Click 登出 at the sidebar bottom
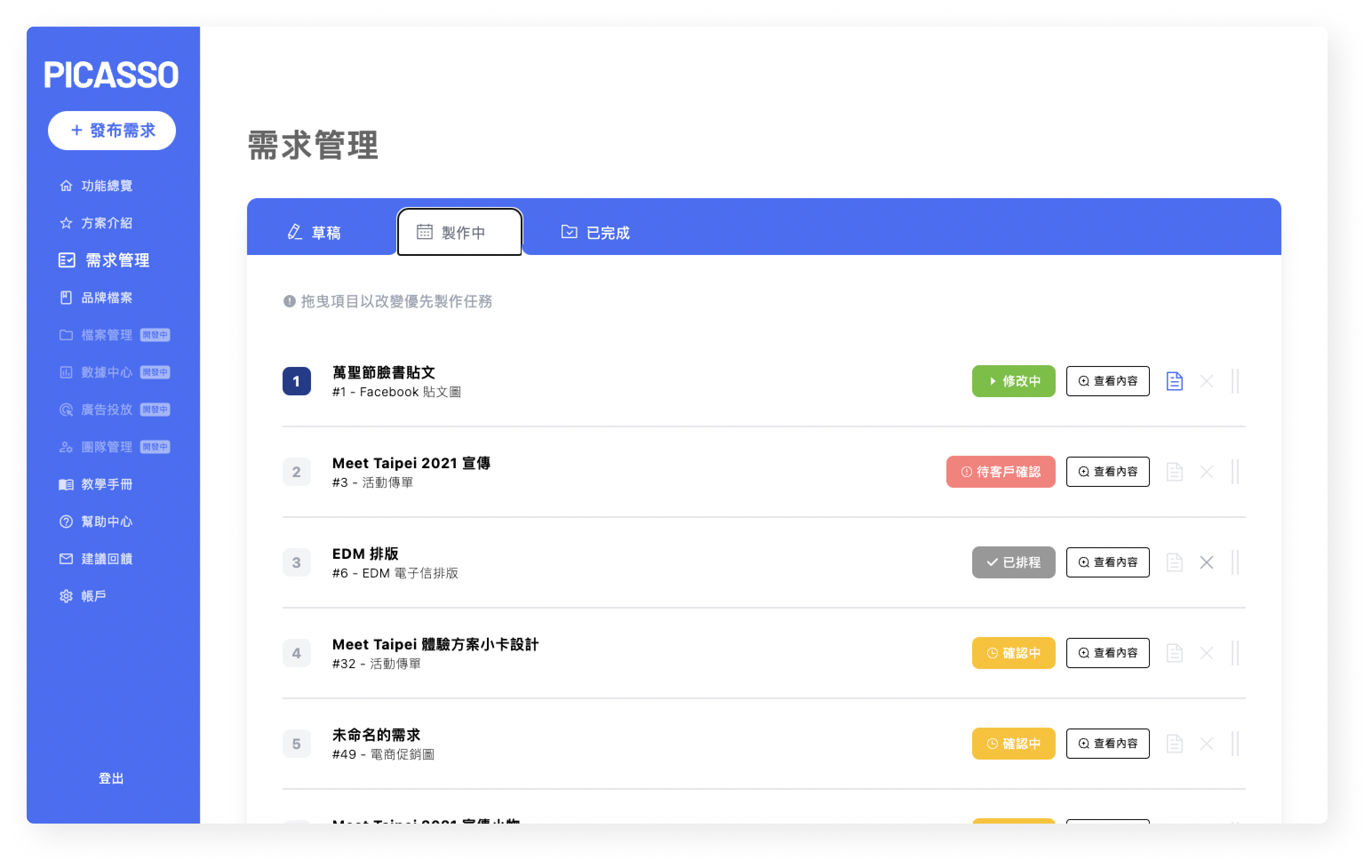 tap(111, 778)
